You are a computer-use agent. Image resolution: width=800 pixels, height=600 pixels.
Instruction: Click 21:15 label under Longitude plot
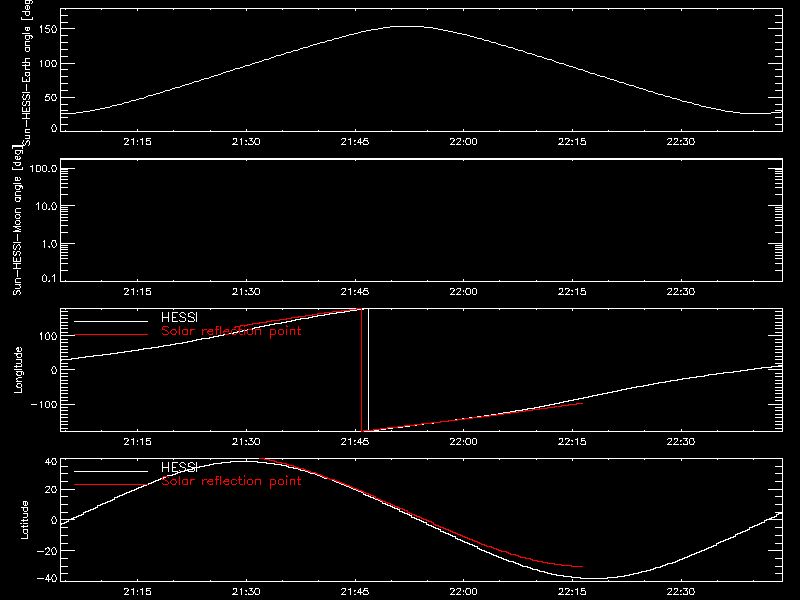pyautogui.click(x=137, y=442)
